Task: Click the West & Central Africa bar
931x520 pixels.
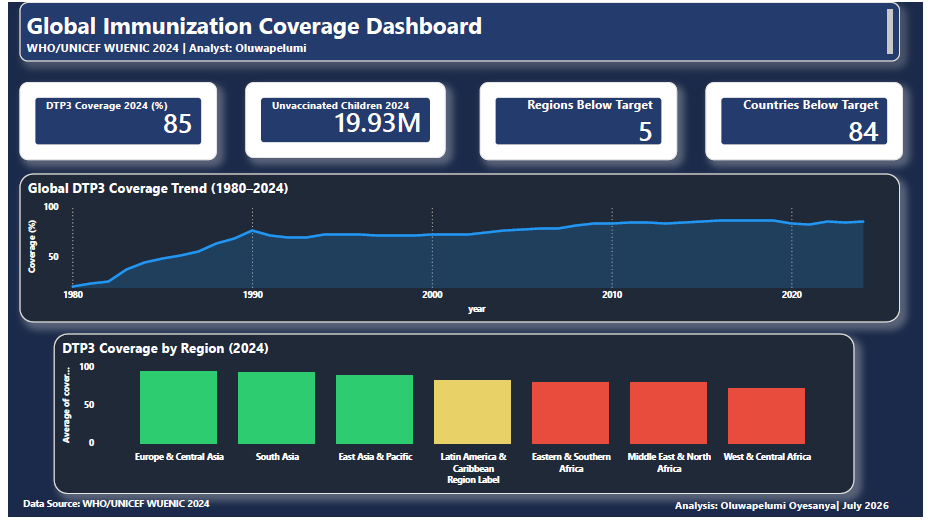Action: click(x=767, y=416)
